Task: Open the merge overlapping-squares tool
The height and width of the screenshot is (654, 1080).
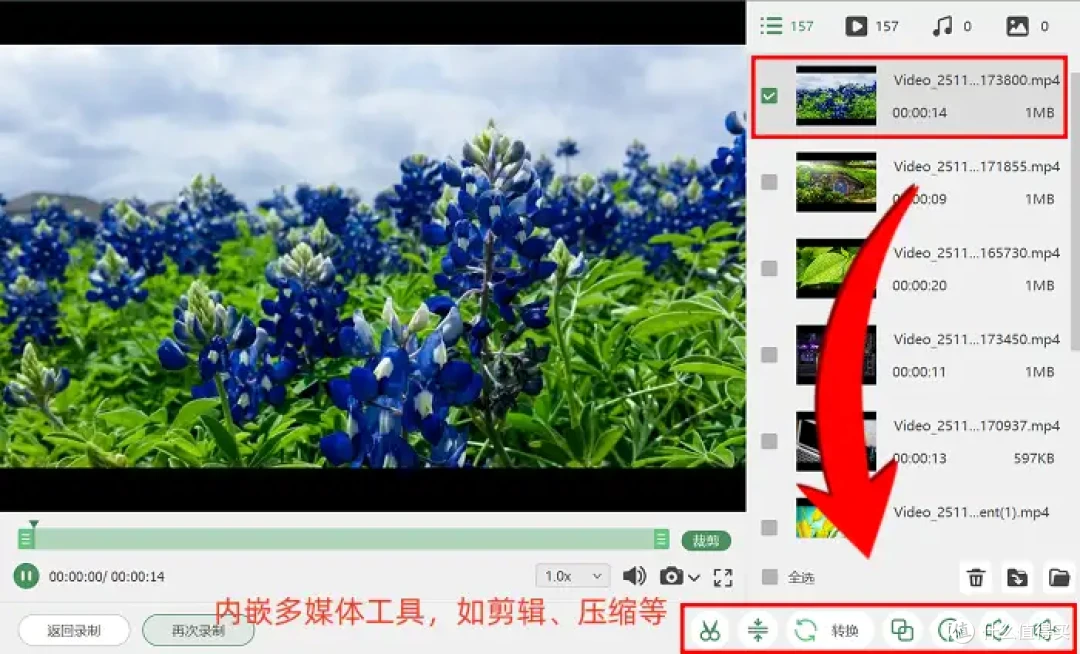Action: [902, 629]
